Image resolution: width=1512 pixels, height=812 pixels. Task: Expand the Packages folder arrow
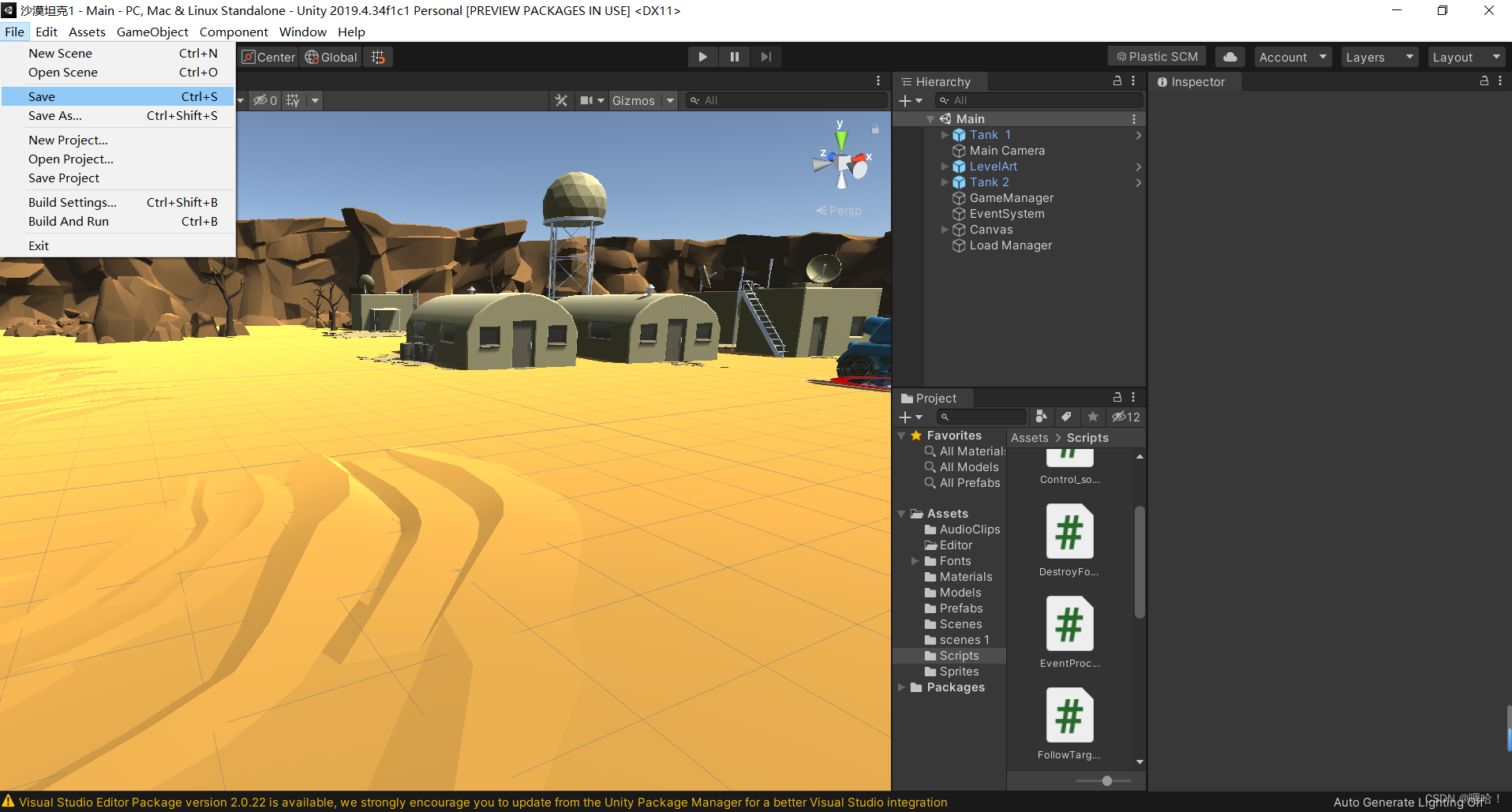click(x=901, y=687)
